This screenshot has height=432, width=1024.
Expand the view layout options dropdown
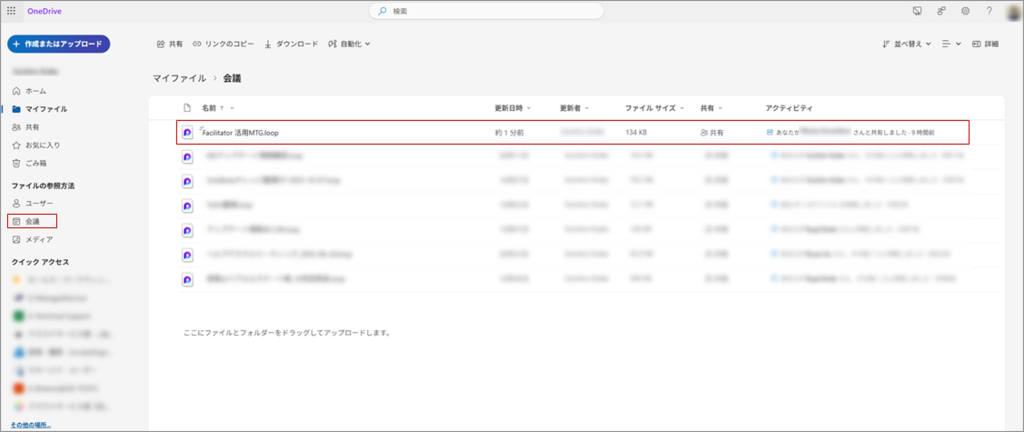point(951,44)
